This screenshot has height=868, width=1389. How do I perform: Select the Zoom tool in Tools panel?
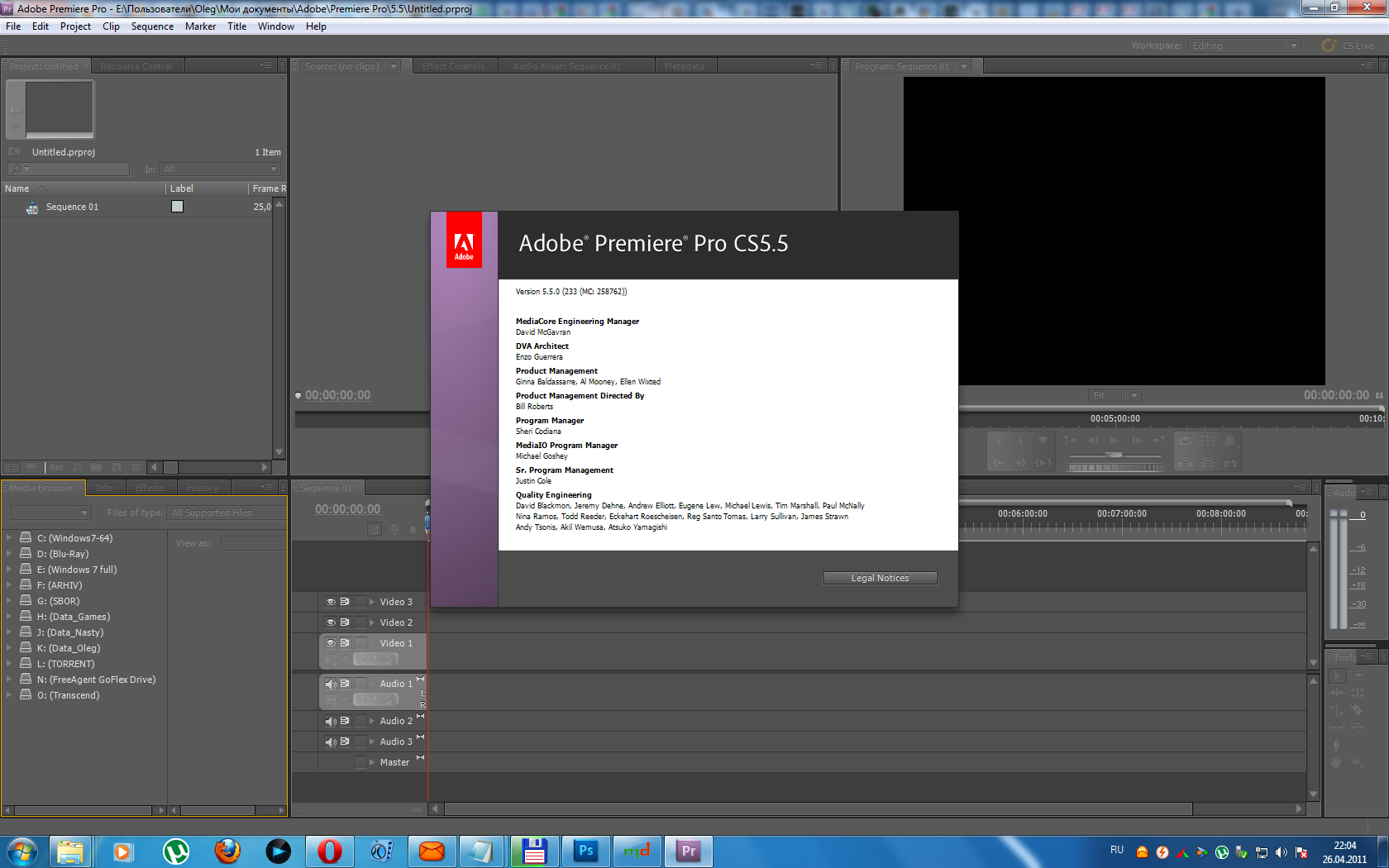(1357, 761)
